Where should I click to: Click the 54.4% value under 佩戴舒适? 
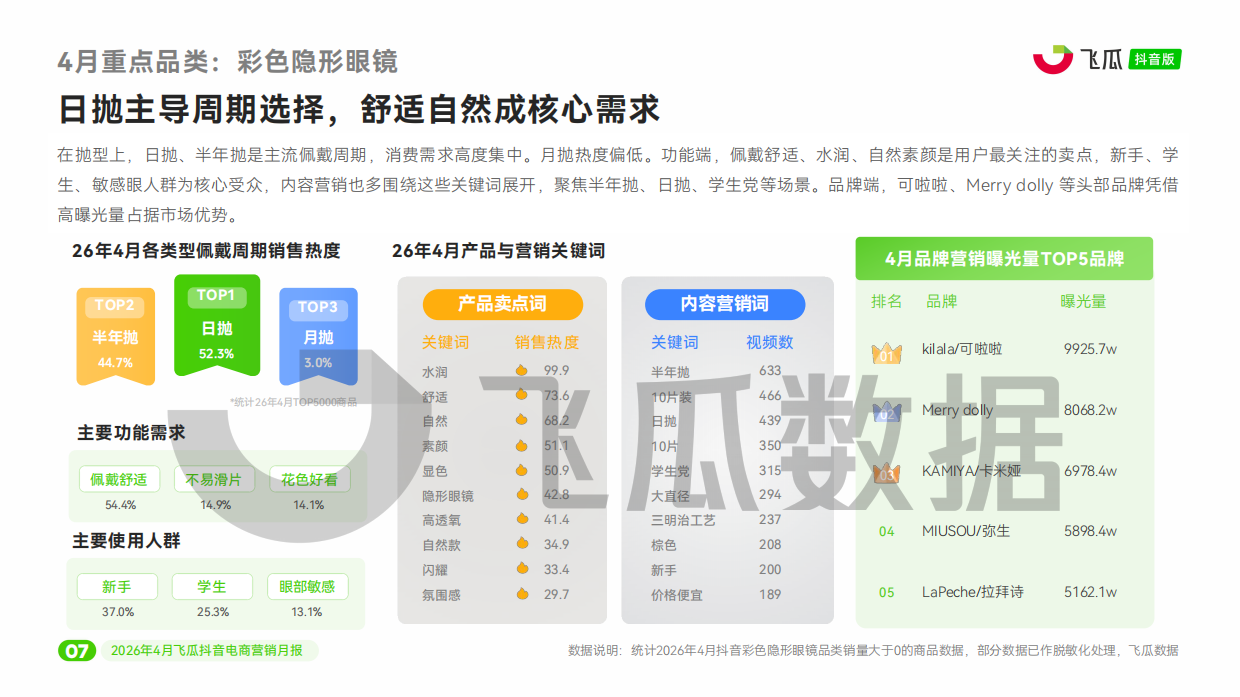click(x=120, y=505)
